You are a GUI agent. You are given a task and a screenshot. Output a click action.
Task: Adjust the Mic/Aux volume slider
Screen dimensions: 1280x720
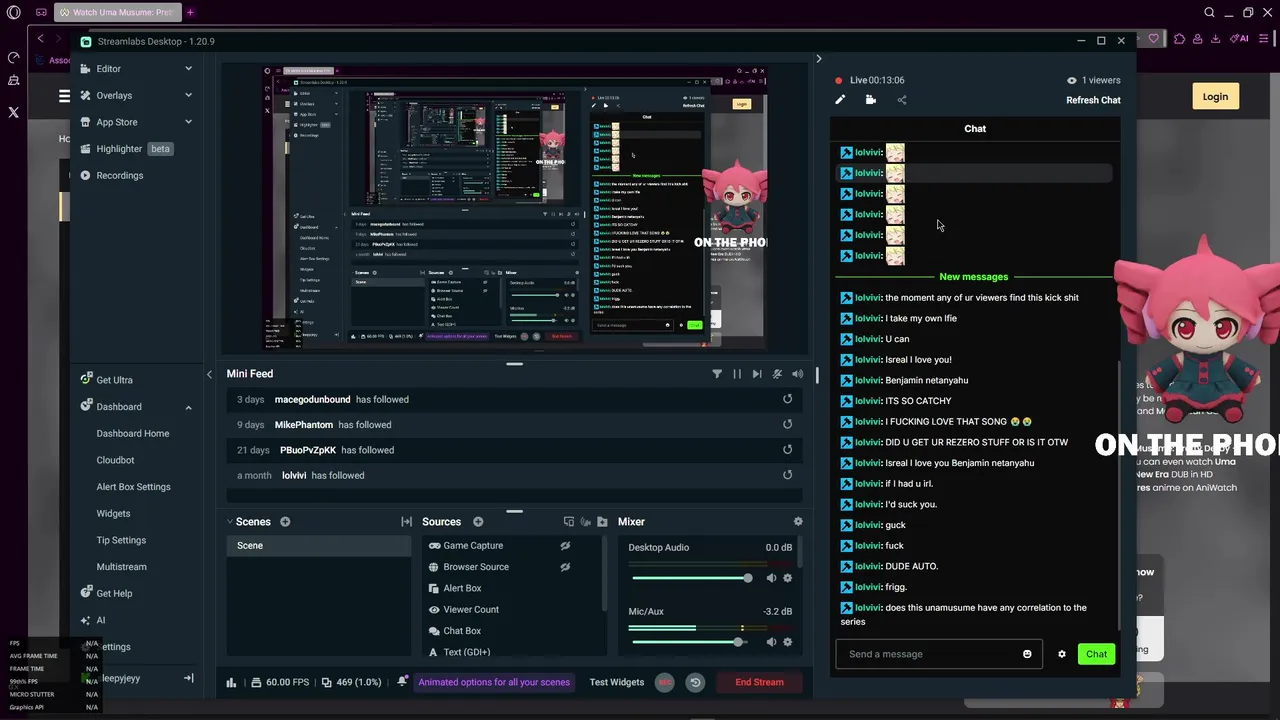point(691,642)
